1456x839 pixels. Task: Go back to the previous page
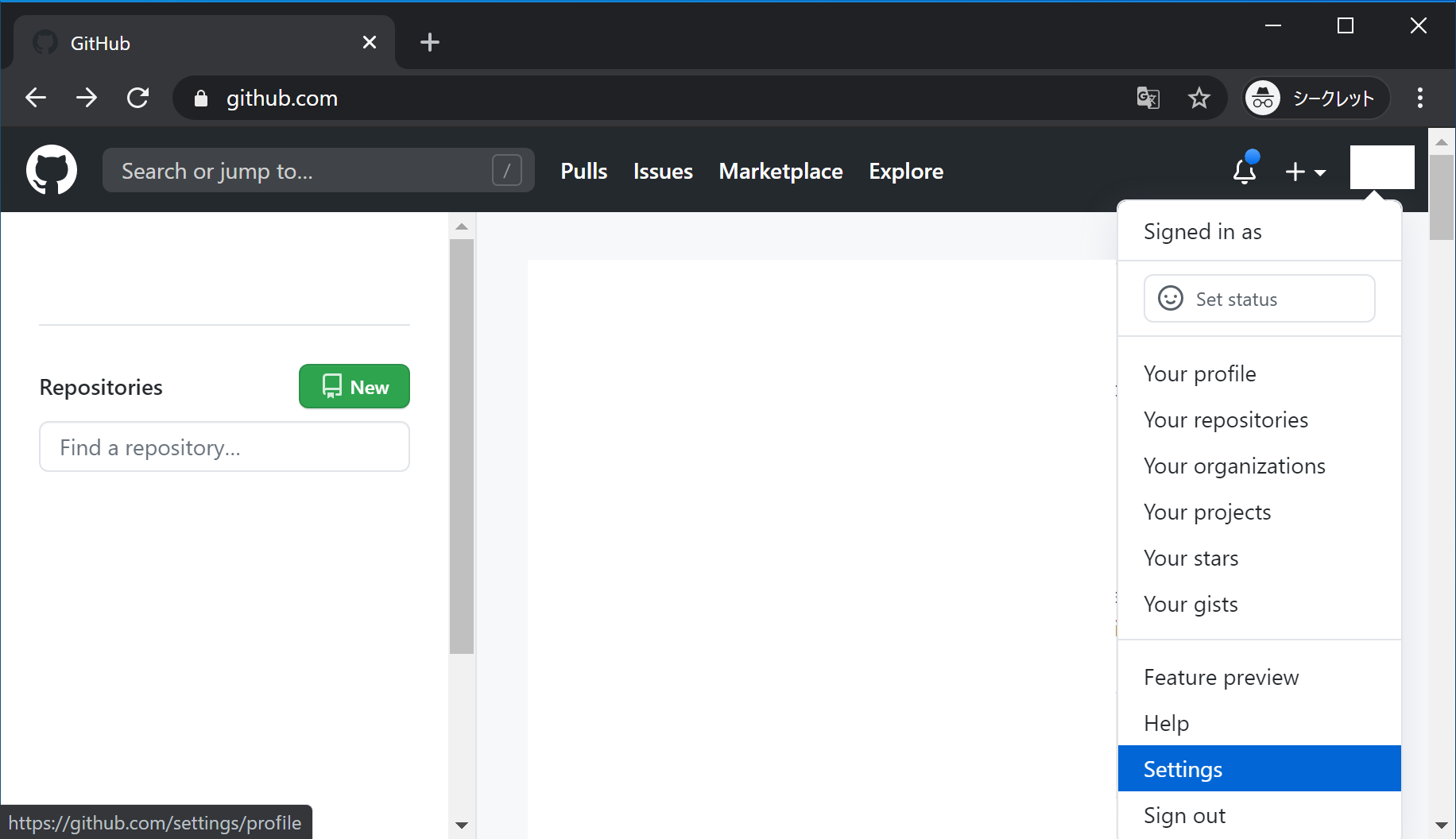click(36, 99)
